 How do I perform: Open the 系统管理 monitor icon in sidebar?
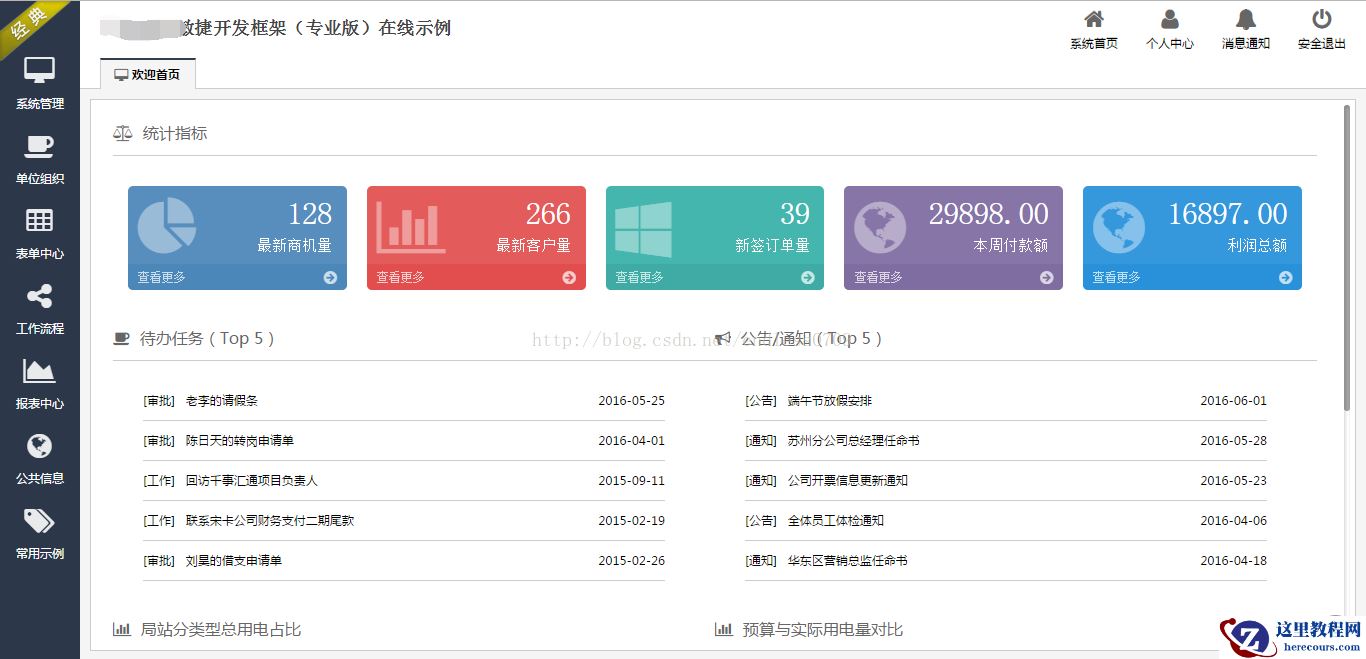click(39, 72)
